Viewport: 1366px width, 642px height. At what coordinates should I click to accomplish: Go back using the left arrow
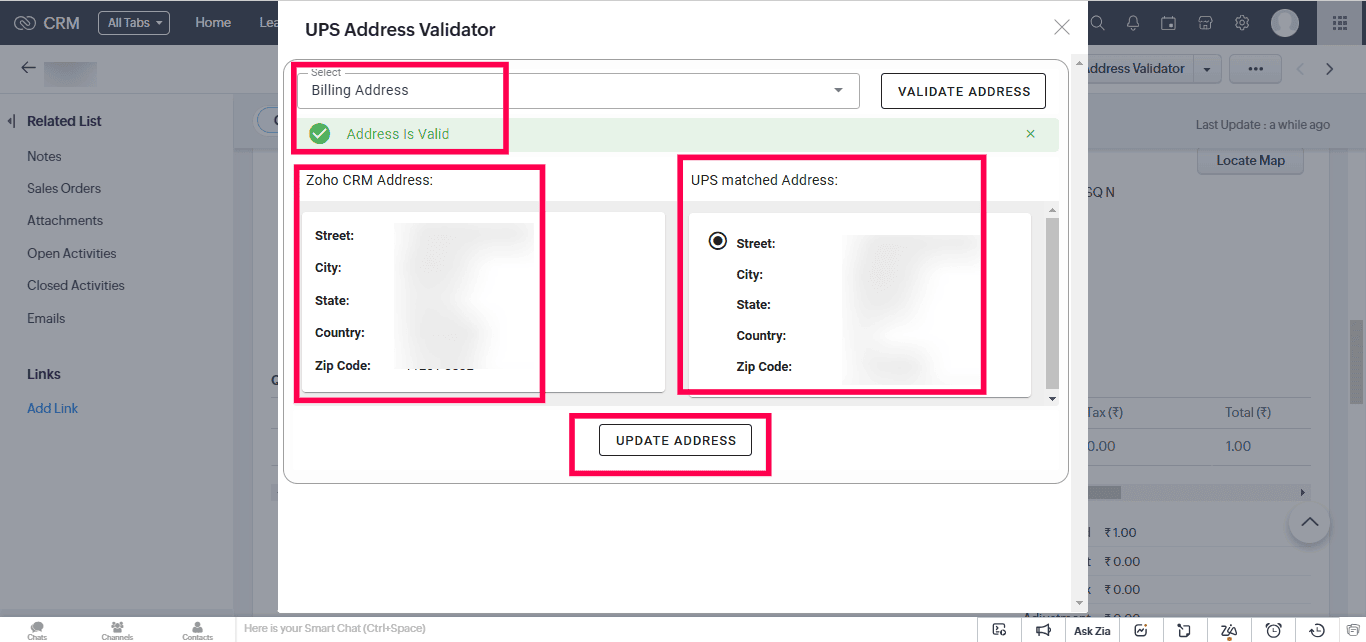pyautogui.click(x=28, y=68)
